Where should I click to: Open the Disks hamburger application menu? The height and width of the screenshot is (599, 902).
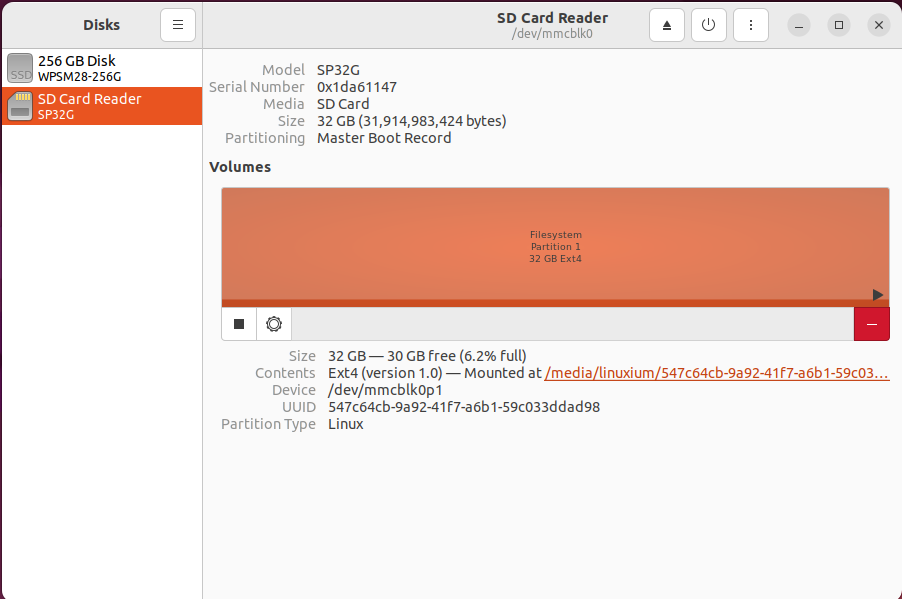pyautogui.click(x=178, y=25)
